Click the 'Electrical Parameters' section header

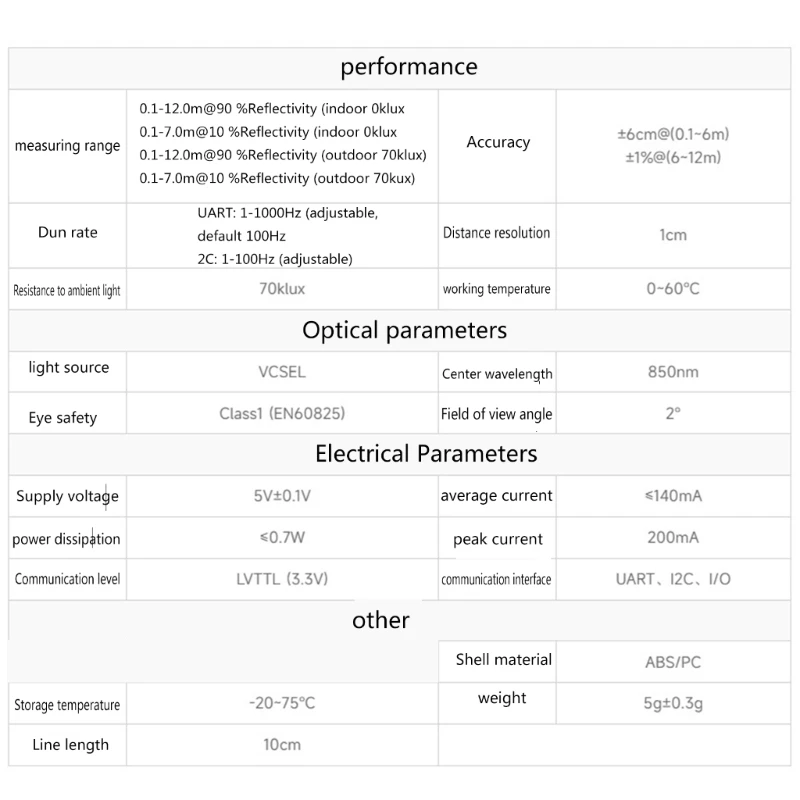426,454
